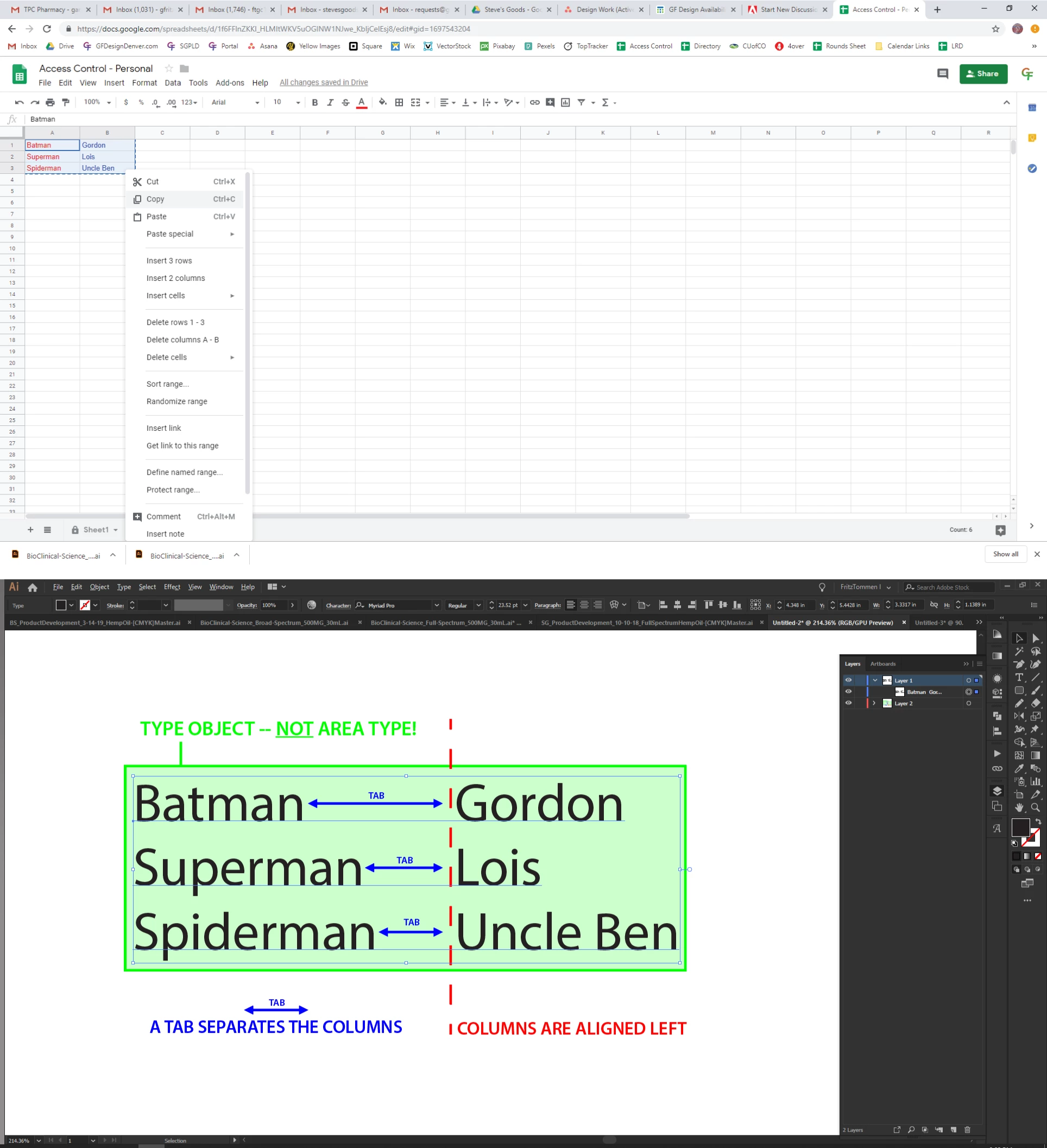The height and width of the screenshot is (1148, 1047).
Task: Open the Myriad Pro font family dropdown
Action: tap(436, 605)
